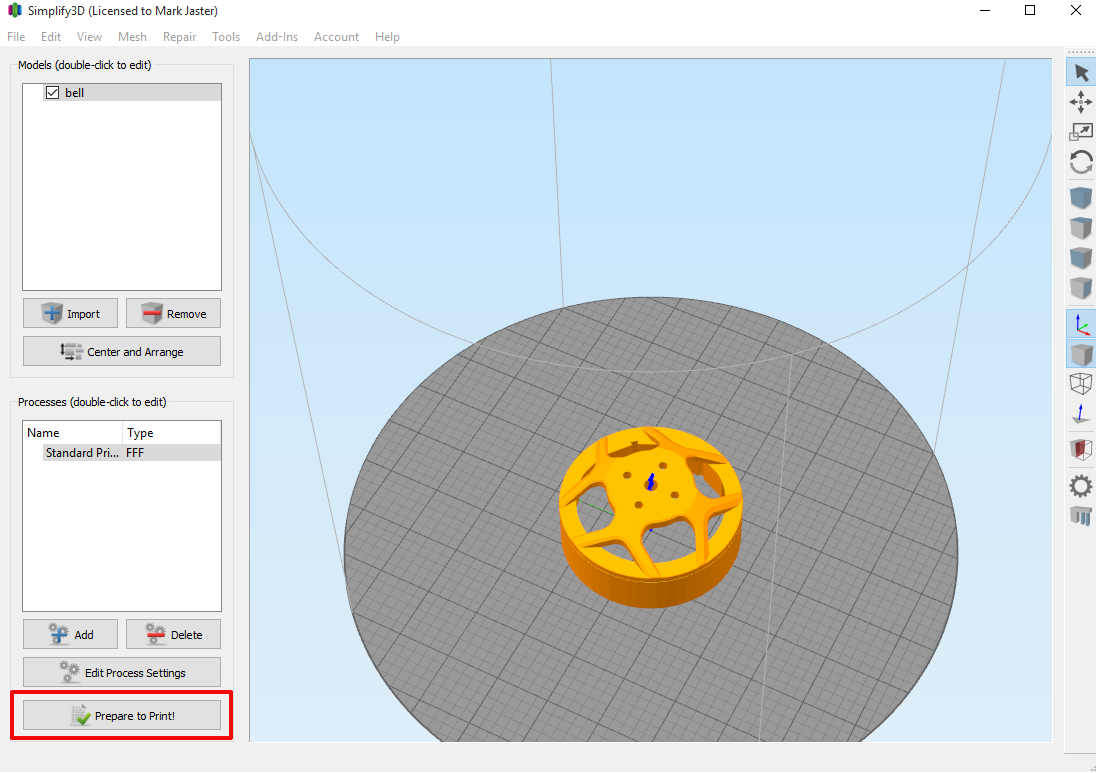Click Prepare to Print button
Screen dimensions: 1096x773
pyautogui.click(x=122, y=716)
